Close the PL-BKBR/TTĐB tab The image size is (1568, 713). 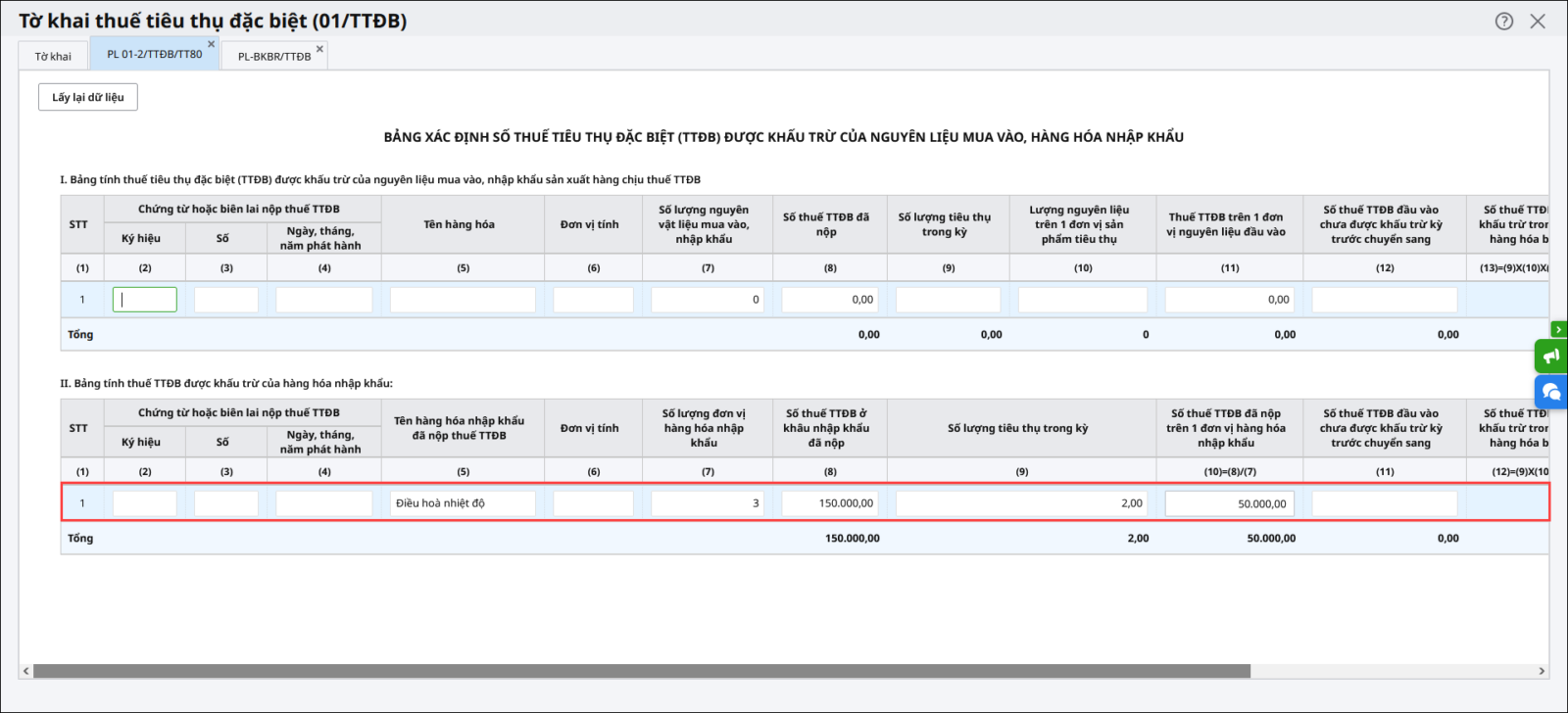click(319, 48)
